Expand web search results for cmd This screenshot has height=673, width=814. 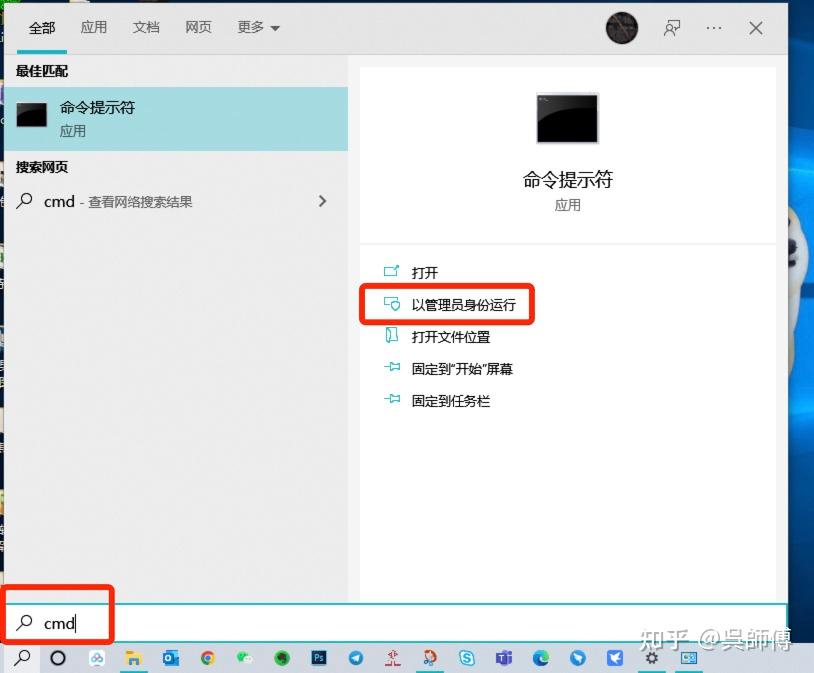click(322, 201)
